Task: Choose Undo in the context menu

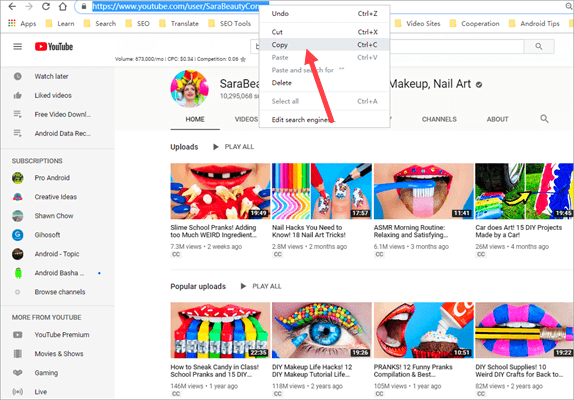Action: tap(324, 14)
